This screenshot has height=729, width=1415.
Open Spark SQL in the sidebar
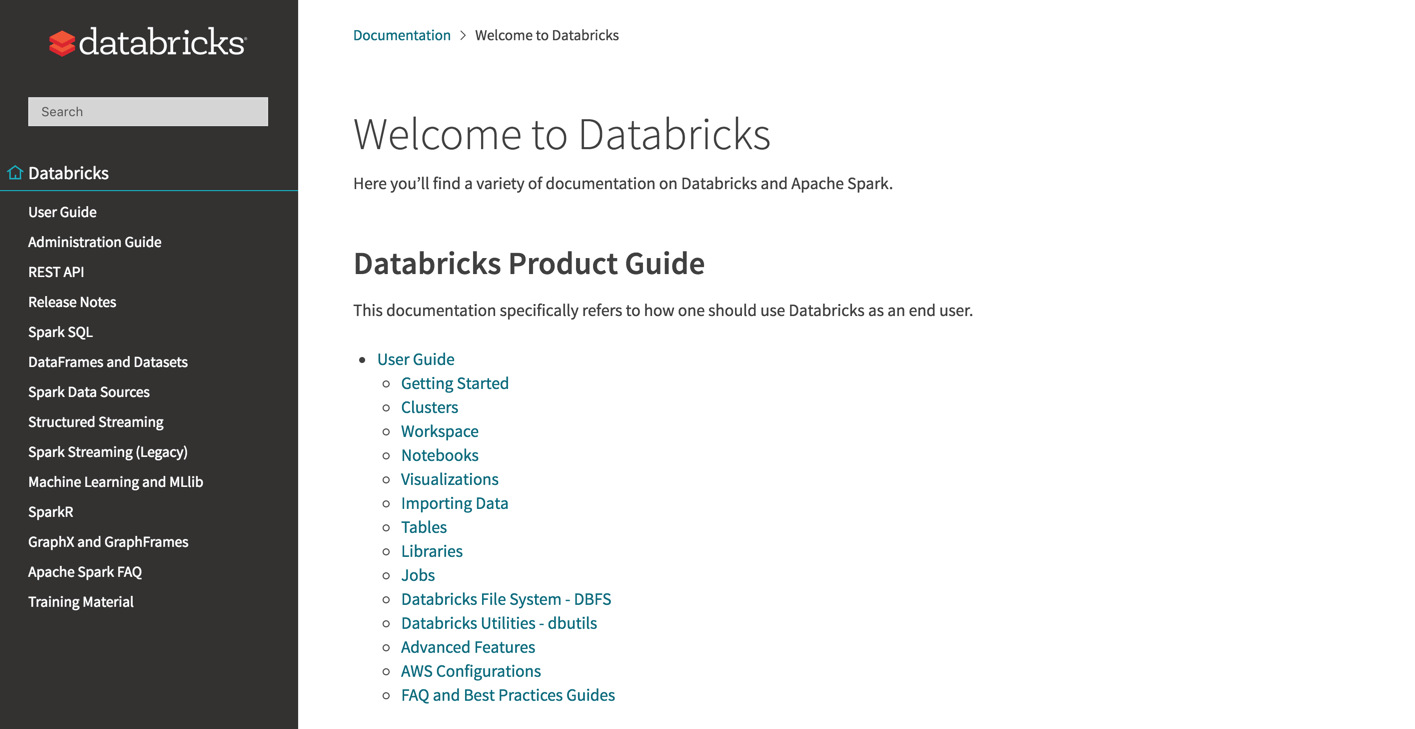pyautogui.click(x=60, y=332)
